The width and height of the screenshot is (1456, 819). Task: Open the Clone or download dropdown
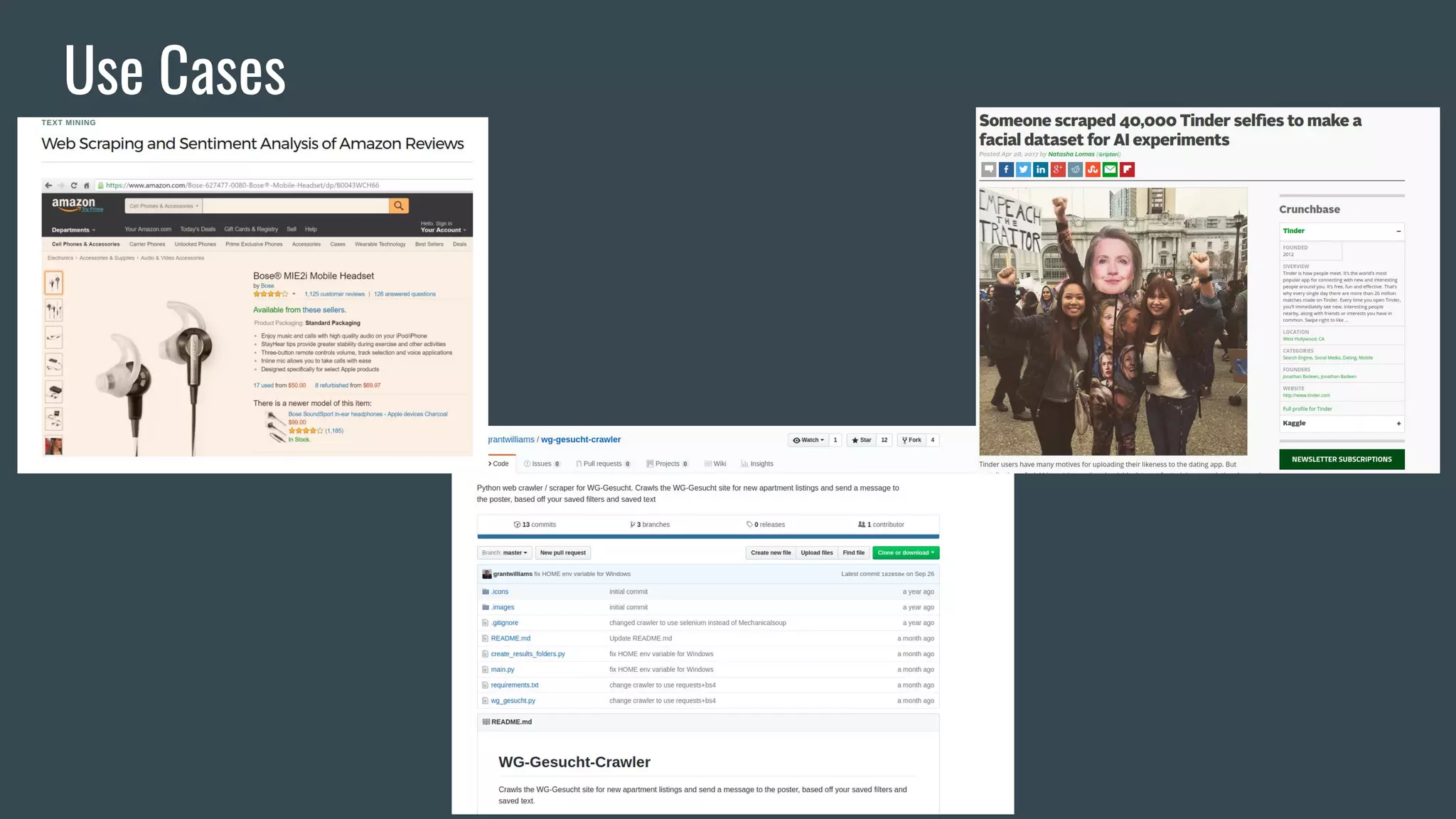click(x=905, y=552)
